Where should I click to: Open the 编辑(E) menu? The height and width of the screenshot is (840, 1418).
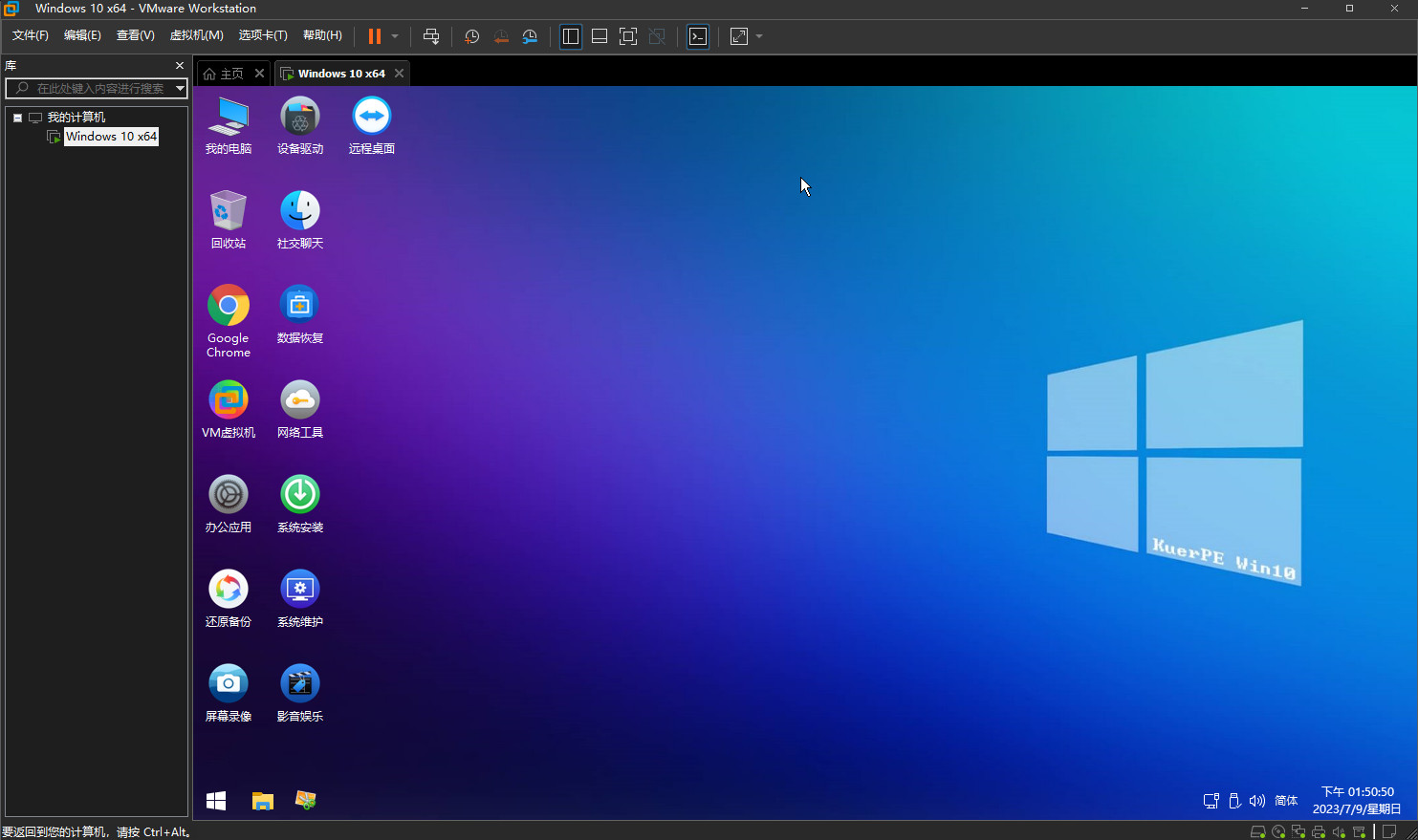click(82, 35)
